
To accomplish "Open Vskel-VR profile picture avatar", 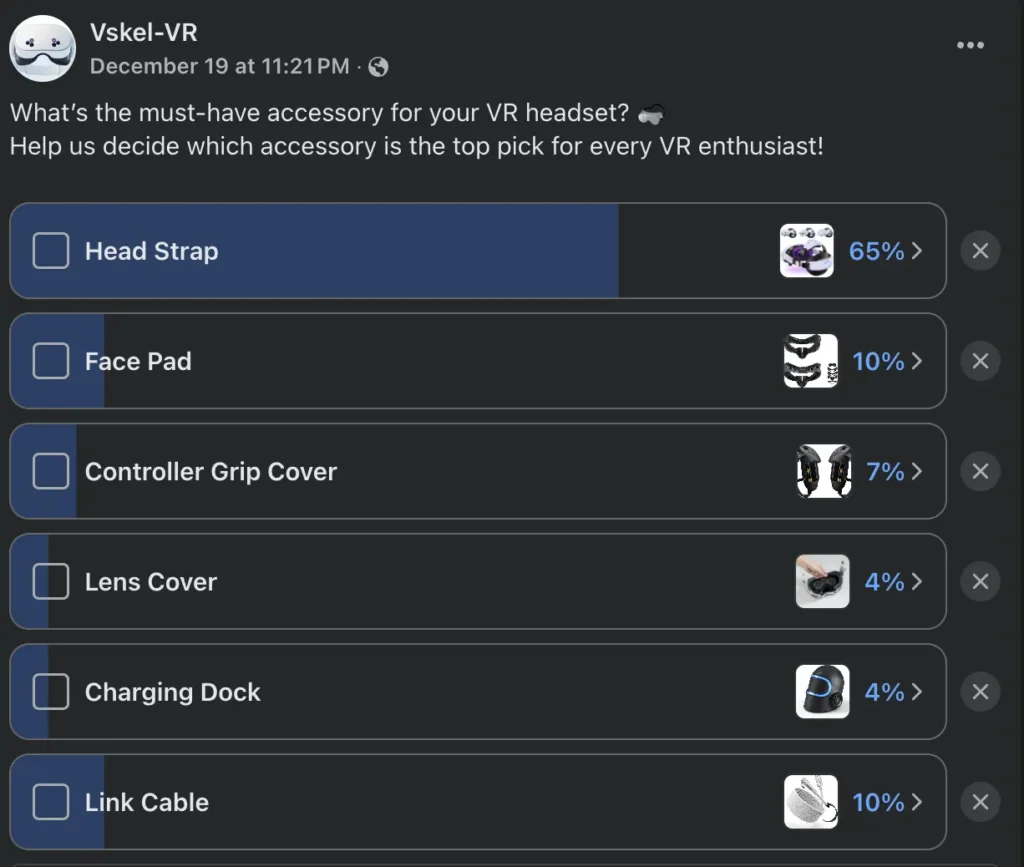I will pos(43,49).
